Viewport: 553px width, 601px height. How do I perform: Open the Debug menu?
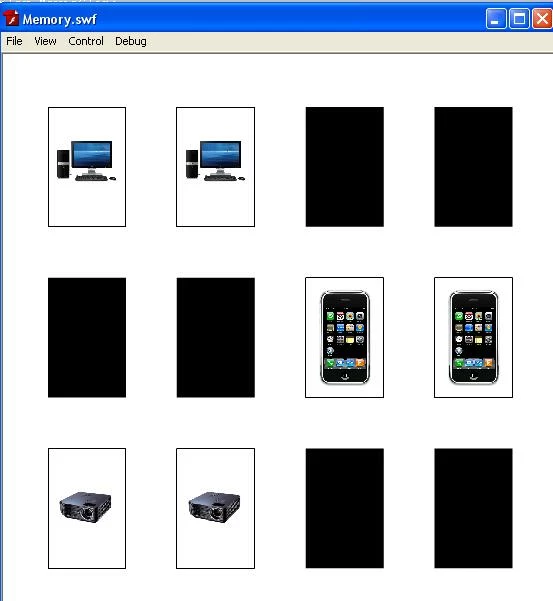131,41
